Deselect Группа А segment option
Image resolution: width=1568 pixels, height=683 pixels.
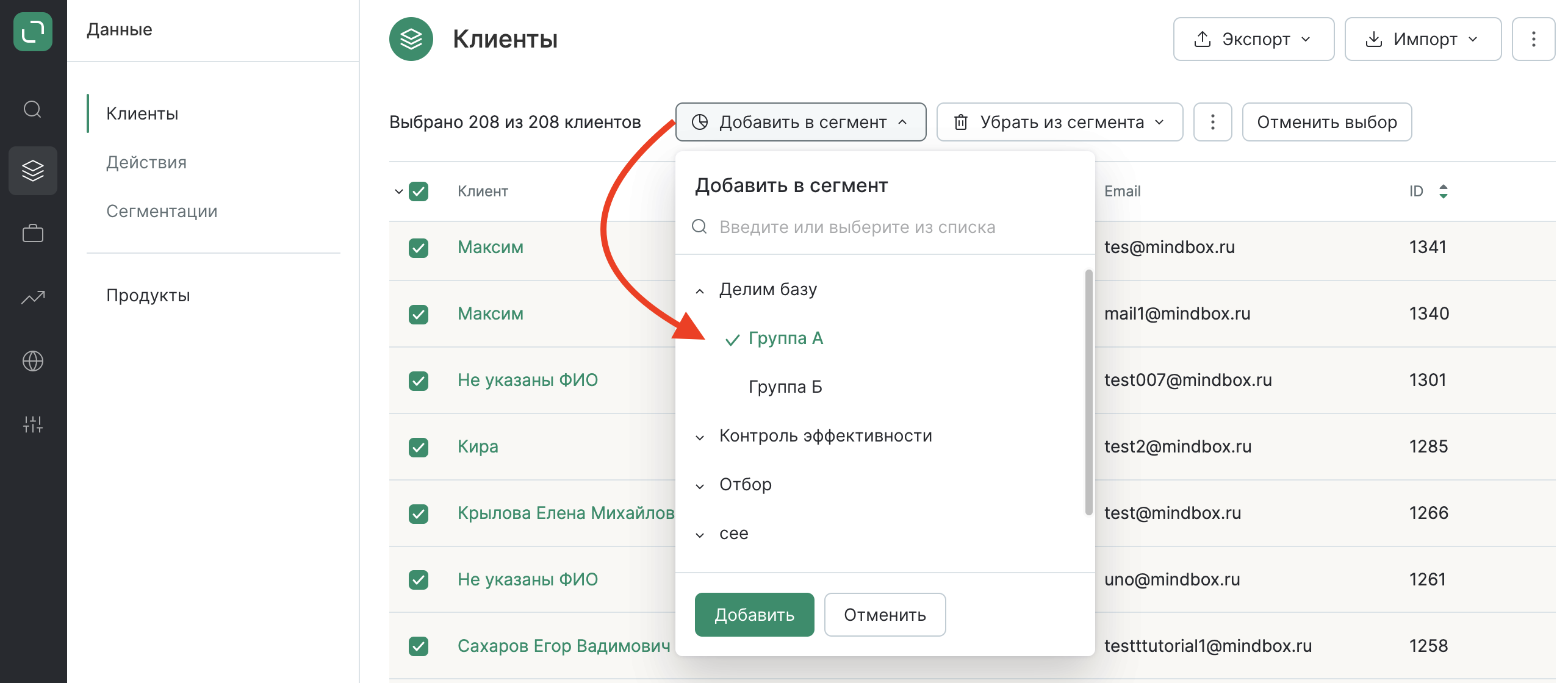pos(785,338)
